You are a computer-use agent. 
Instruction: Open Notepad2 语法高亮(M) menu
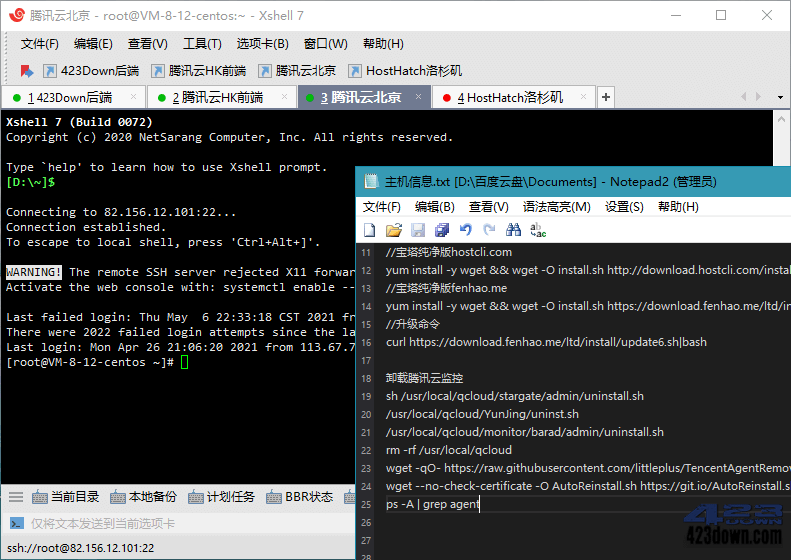556,207
